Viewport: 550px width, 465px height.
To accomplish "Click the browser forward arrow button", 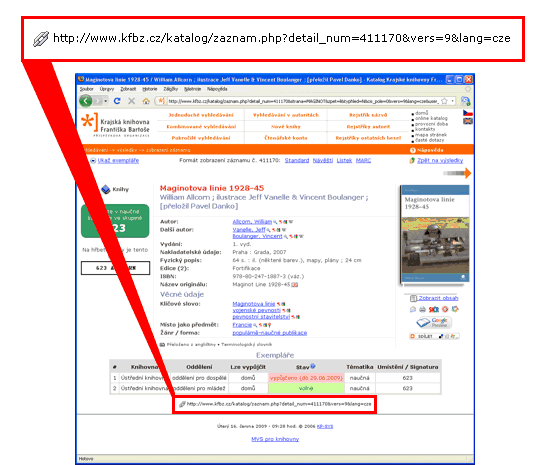I will tap(98, 101).
